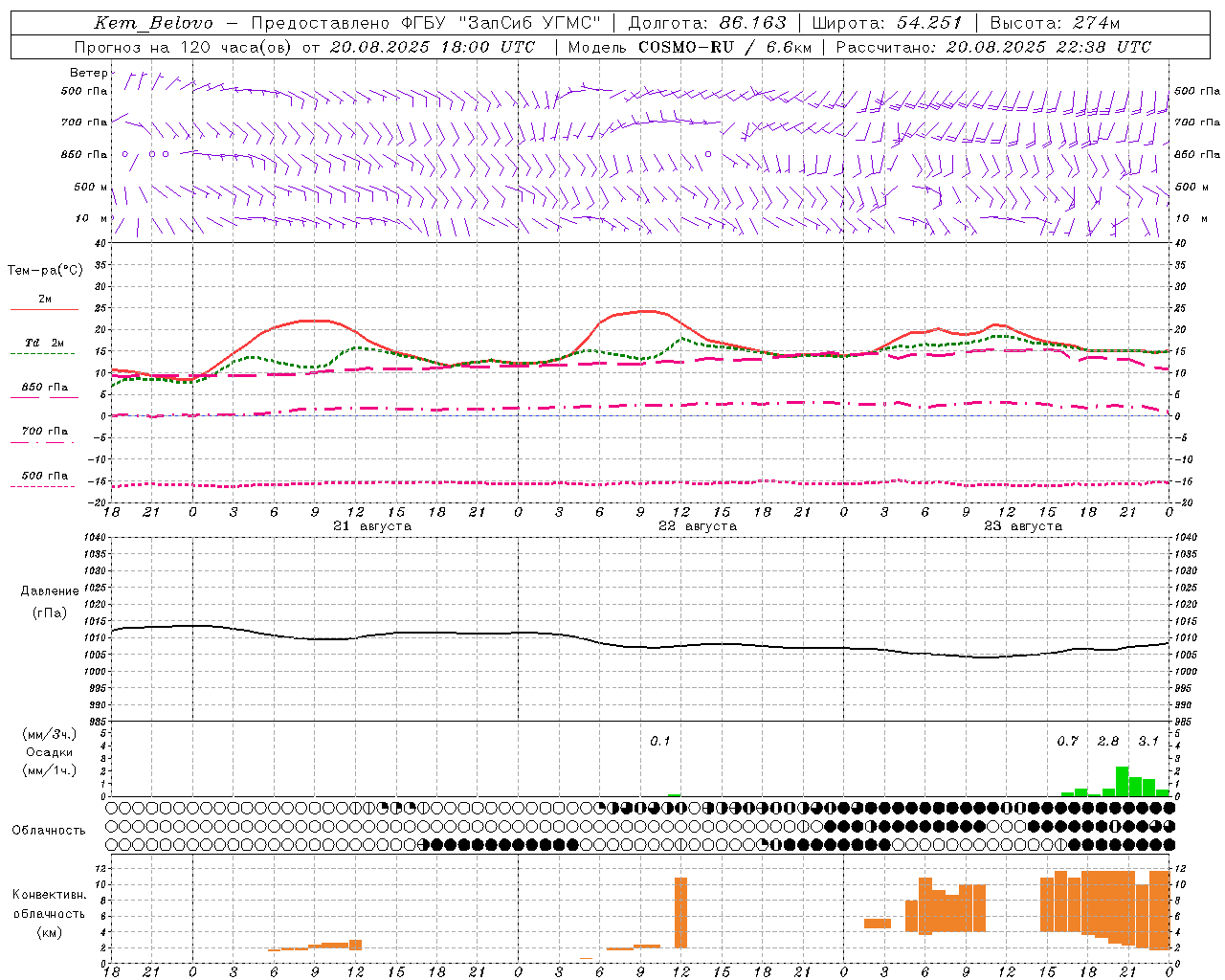Screen dimensions: 1225x980
Task: Click the red solid line sample under 2м legend
Action: (44, 310)
